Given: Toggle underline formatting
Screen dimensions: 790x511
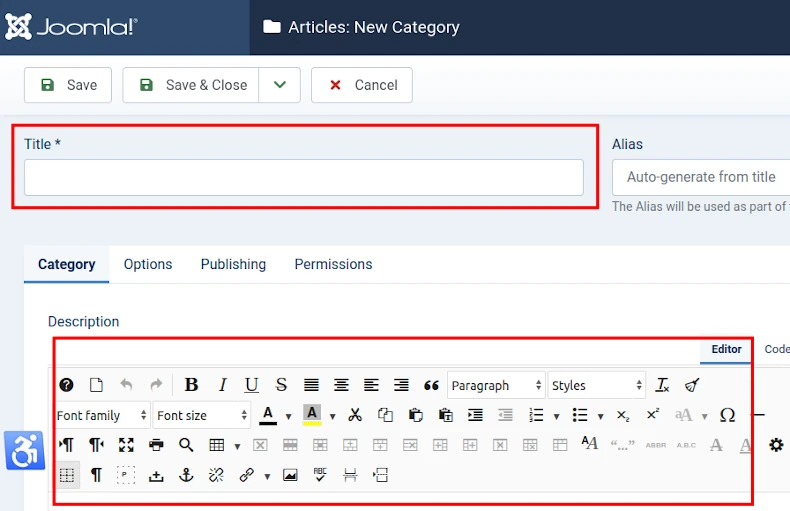Looking at the screenshot, I should tap(251, 385).
